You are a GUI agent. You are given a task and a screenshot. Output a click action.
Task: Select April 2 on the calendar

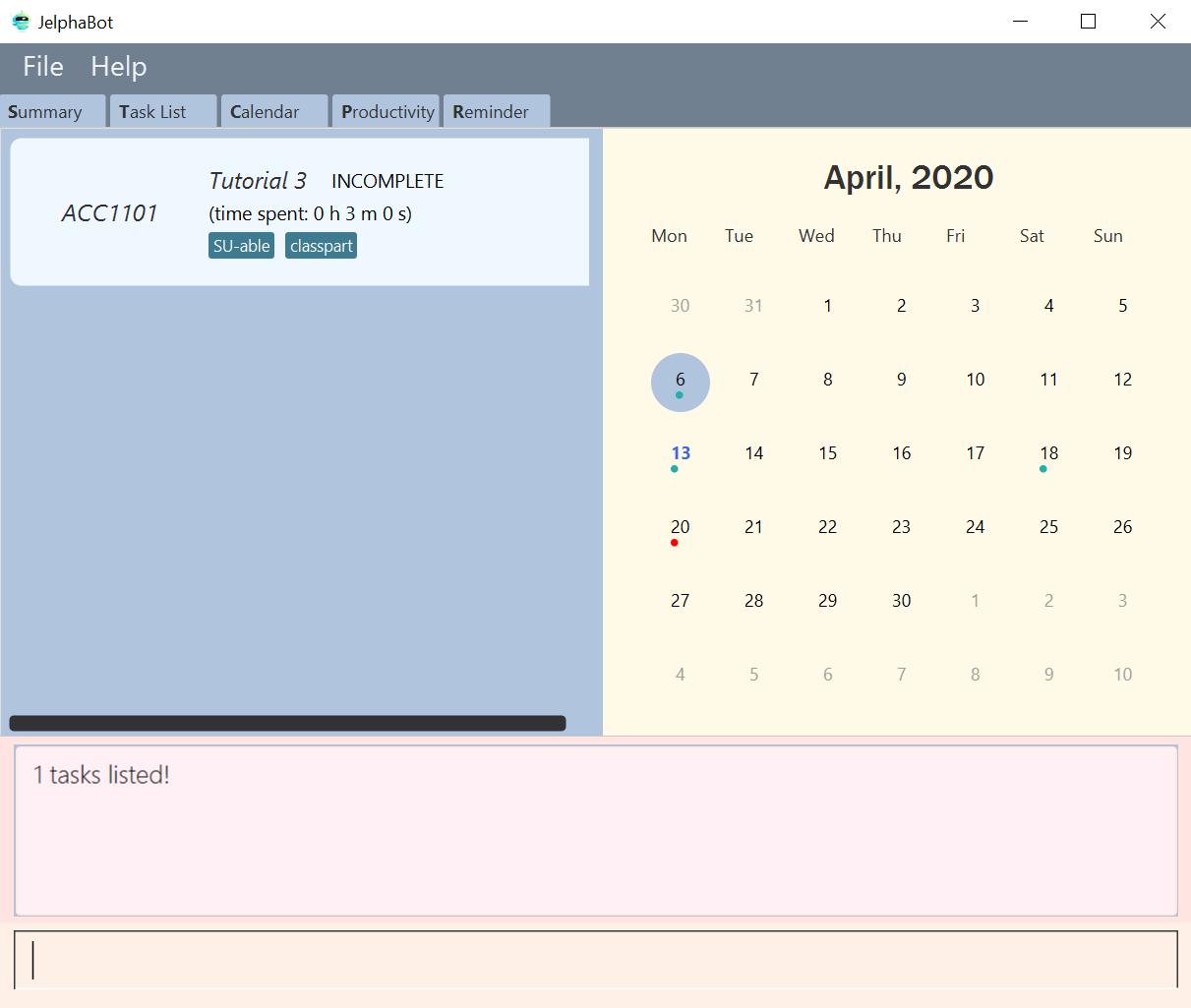pos(901,306)
